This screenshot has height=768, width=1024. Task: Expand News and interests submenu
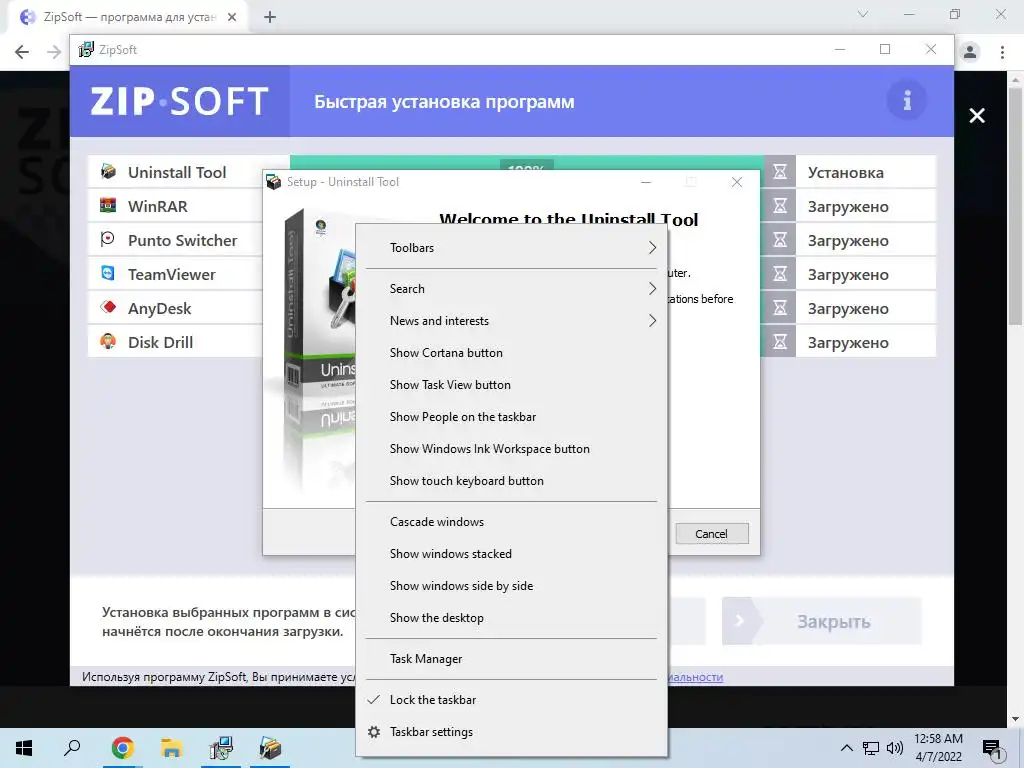coord(511,321)
